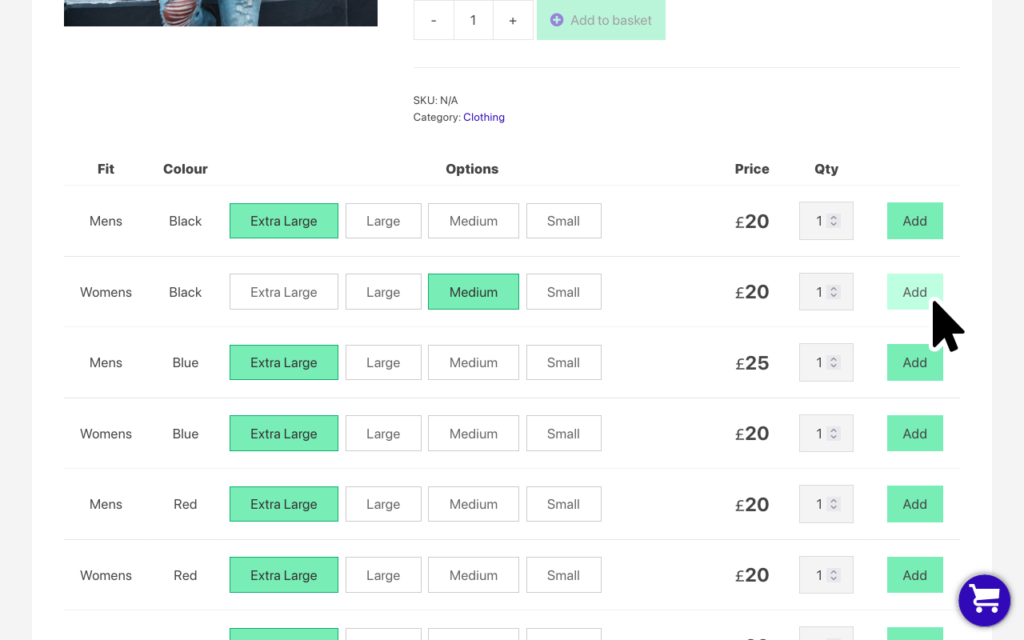Add Womens Blue row to basket
The image size is (1024, 640).
(x=915, y=434)
